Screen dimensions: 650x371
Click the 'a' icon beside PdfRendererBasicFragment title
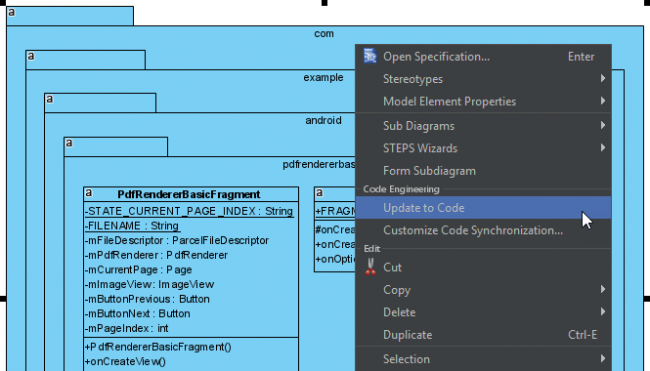pos(89,193)
